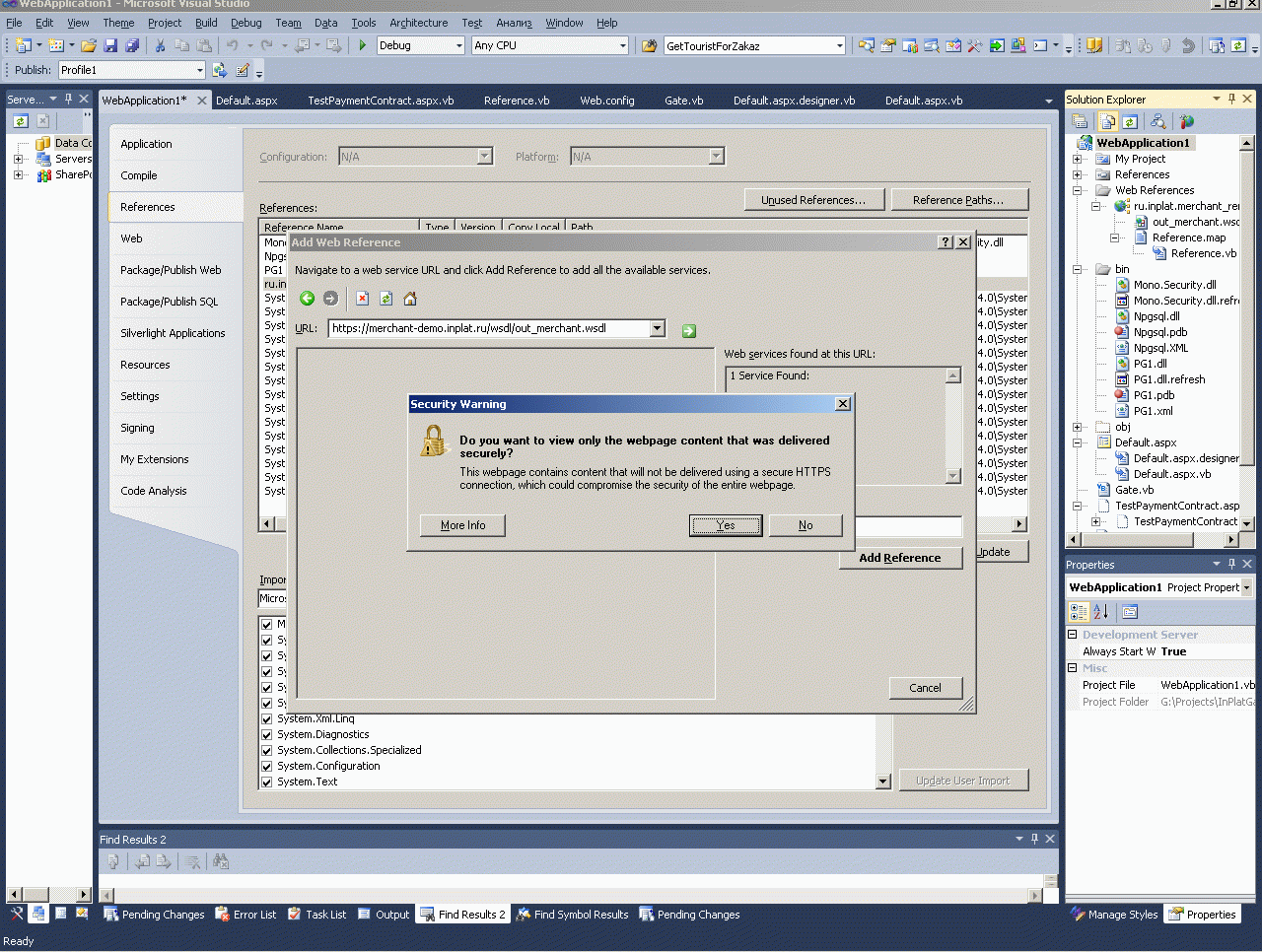Image resolution: width=1262 pixels, height=952 pixels.
Task: Click the Find in Files toolbar icon
Action: pyautogui.click(x=650, y=45)
